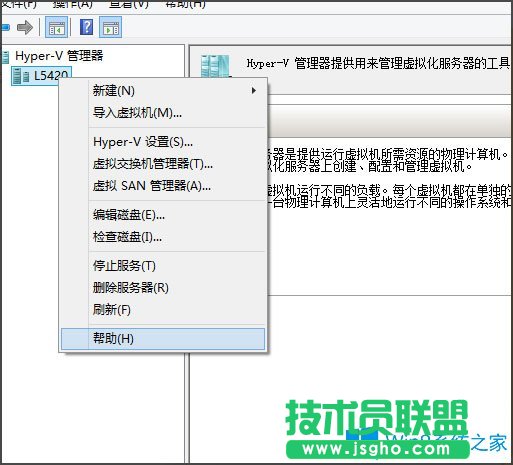Open the help question mark icon

click(86, 27)
